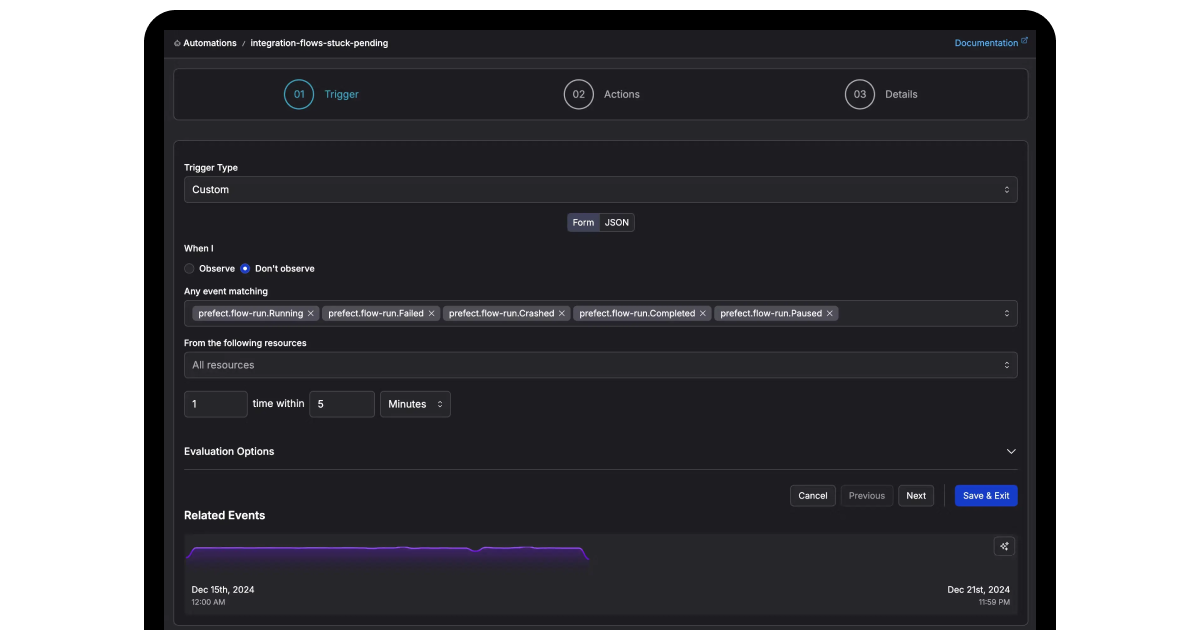
Task: Open the Documentation link
Action: 991,43
